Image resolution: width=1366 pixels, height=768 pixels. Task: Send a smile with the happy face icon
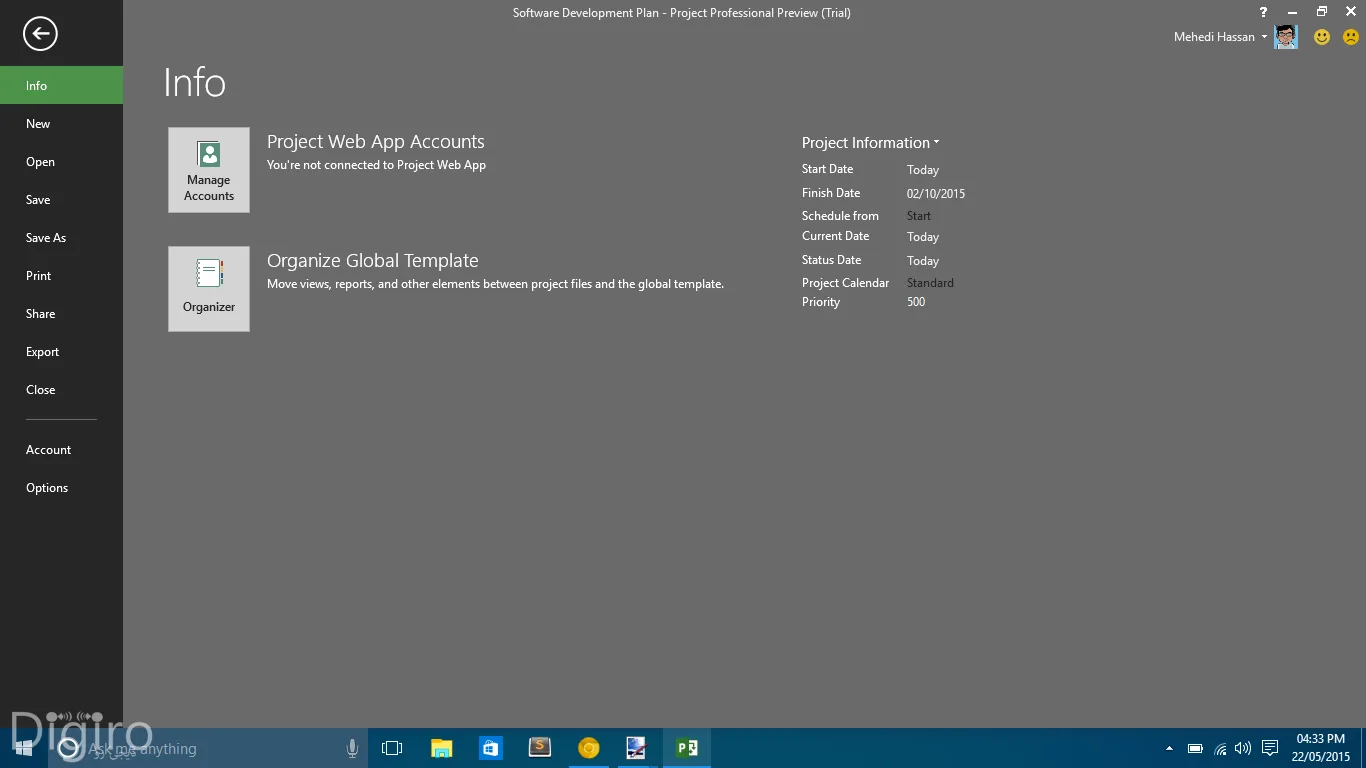coord(1322,37)
